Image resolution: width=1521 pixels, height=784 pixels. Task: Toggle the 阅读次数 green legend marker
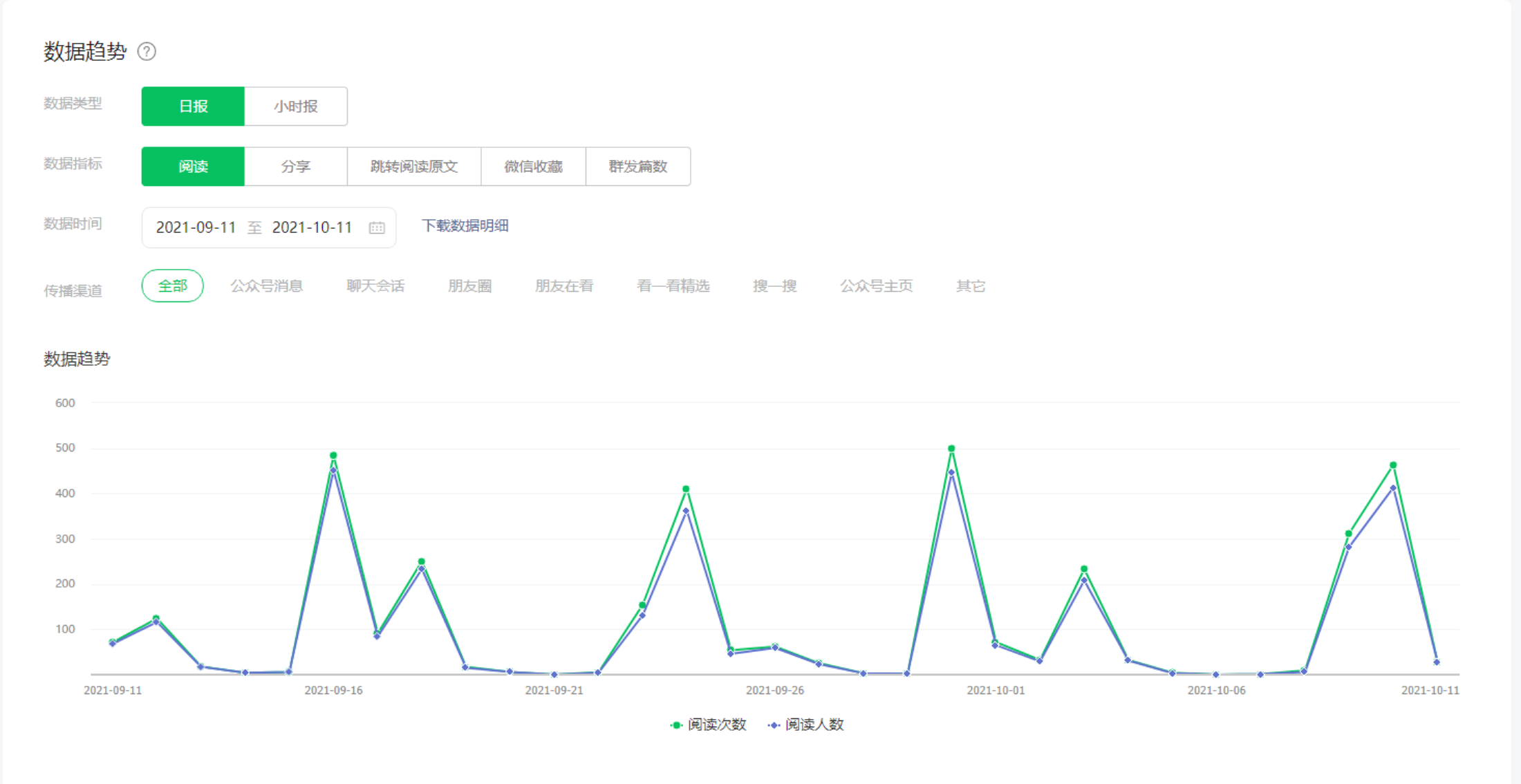pyautogui.click(x=676, y=725)
